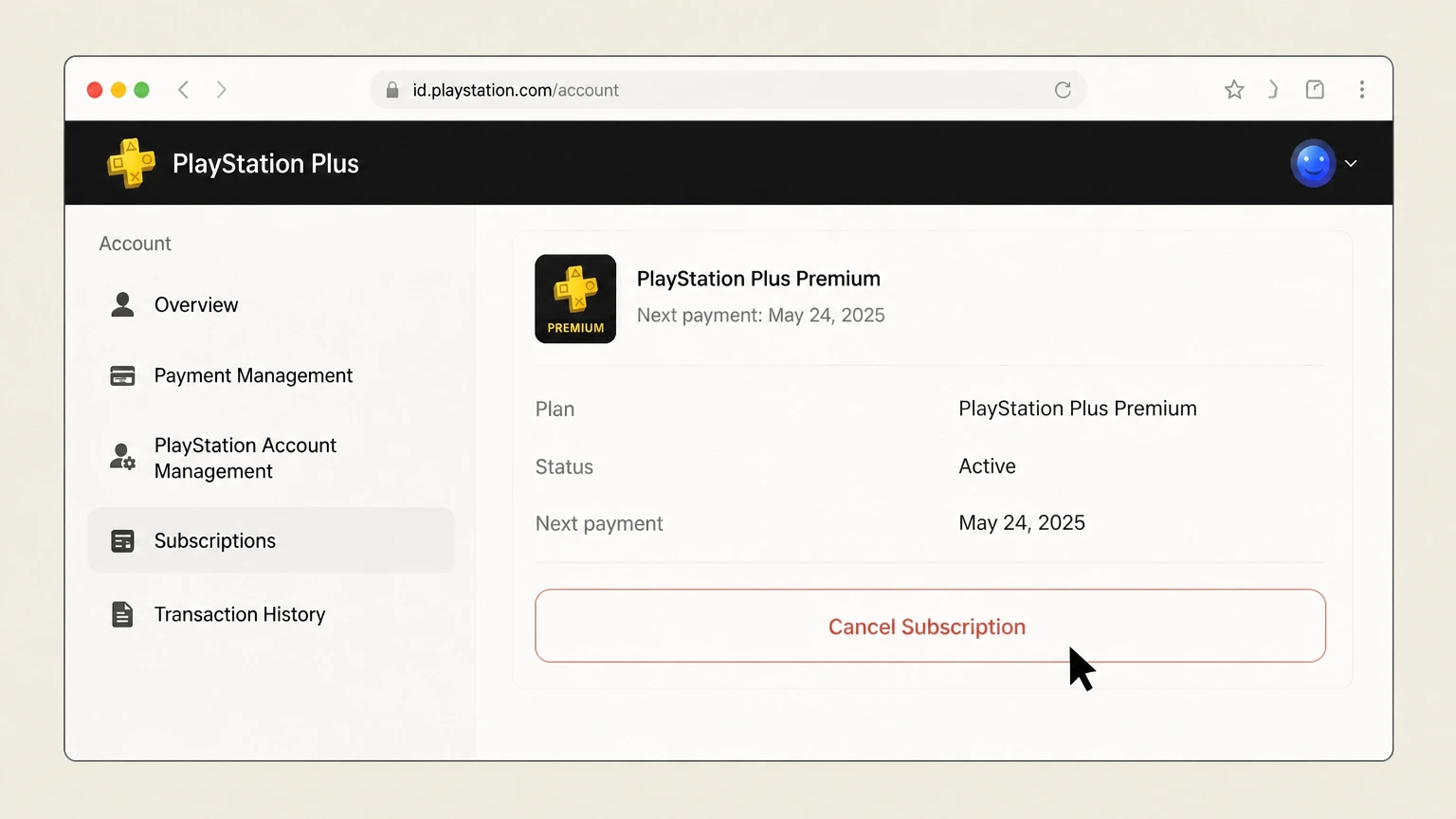
Task: Reload the page with the refresh icon
Action: (1063, 90)
